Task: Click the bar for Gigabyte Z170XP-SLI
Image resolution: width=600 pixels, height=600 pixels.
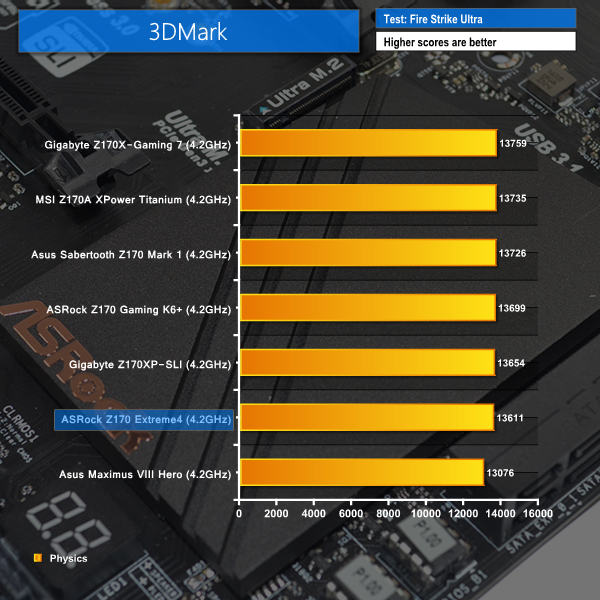Action: [x=367, y=362]
